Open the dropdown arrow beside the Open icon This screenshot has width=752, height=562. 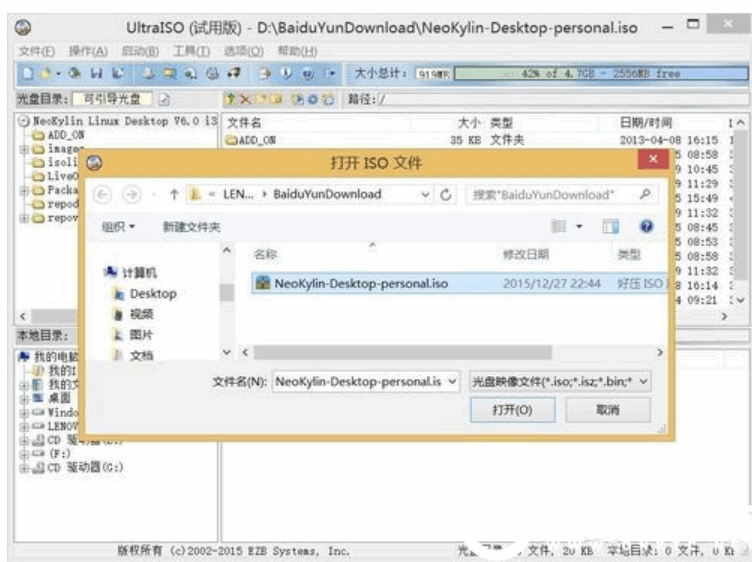[x=58, y=74]
